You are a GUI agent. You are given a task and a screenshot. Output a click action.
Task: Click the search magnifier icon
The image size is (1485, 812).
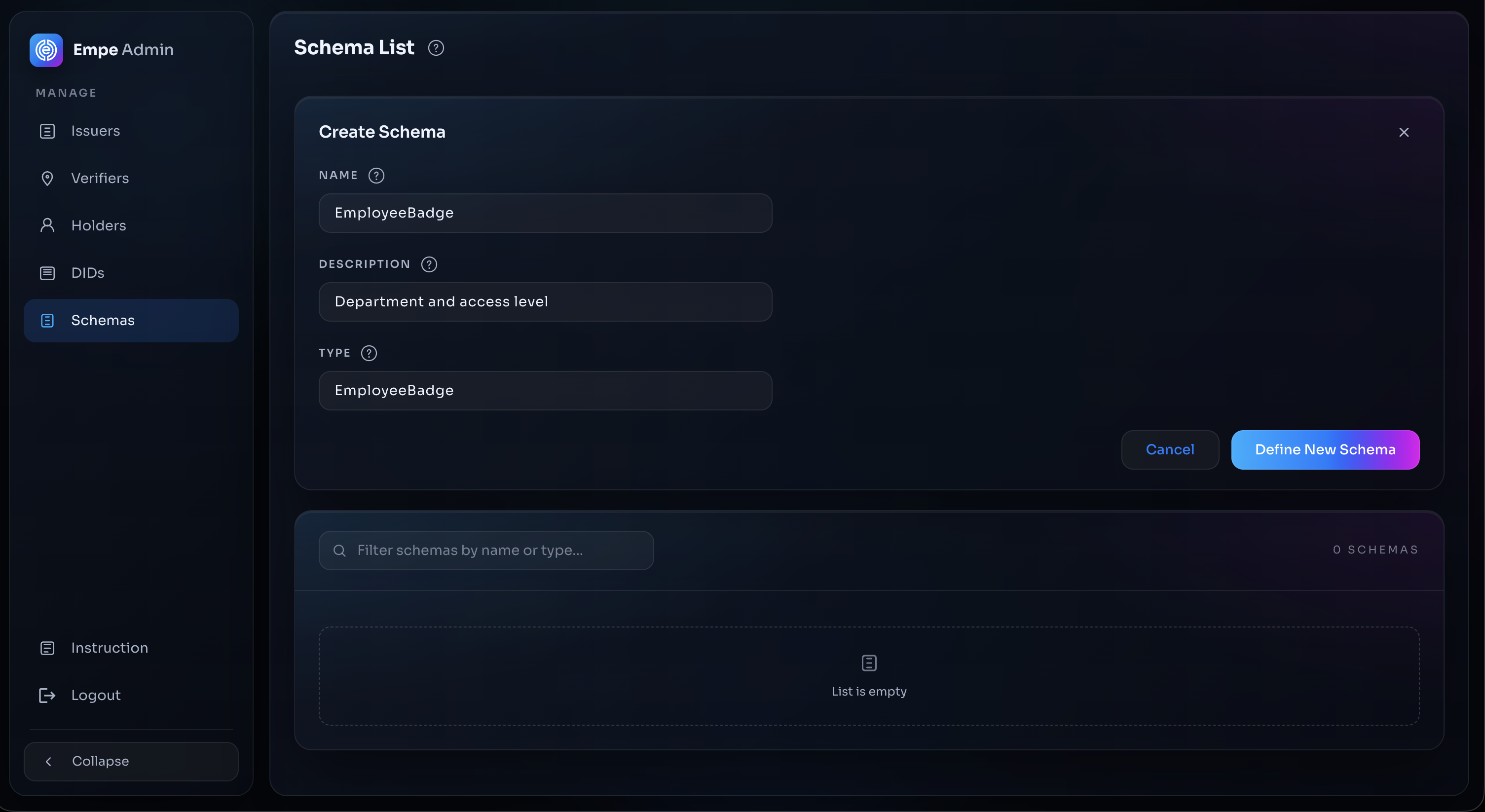coord(339,551)
